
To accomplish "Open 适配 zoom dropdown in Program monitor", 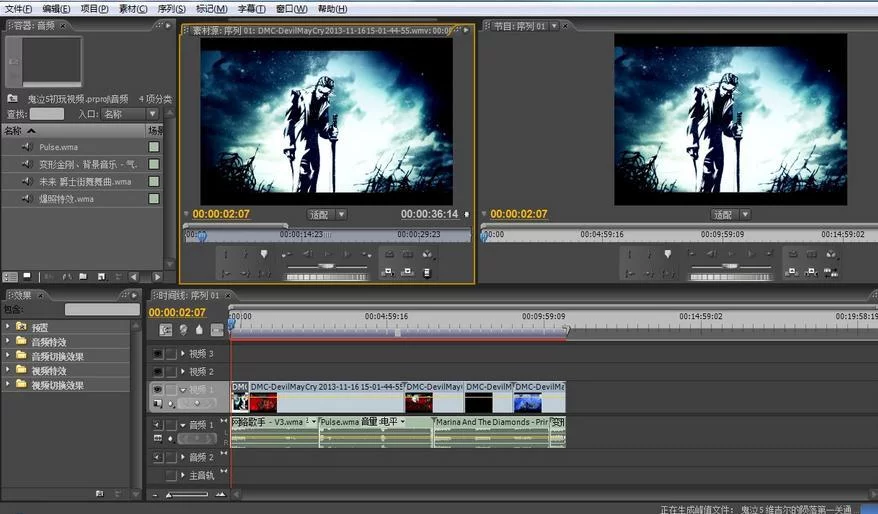I will click(731, 214).
